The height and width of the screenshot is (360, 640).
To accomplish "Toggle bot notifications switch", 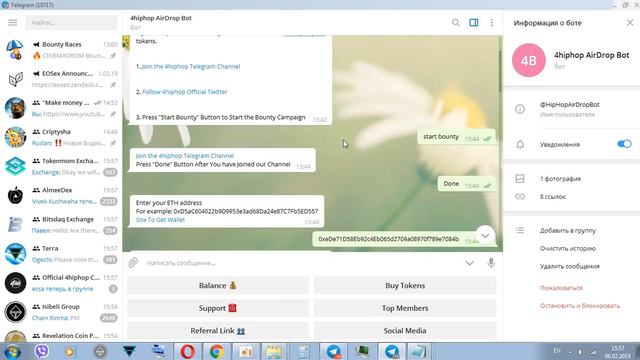I will coord(624,144).
